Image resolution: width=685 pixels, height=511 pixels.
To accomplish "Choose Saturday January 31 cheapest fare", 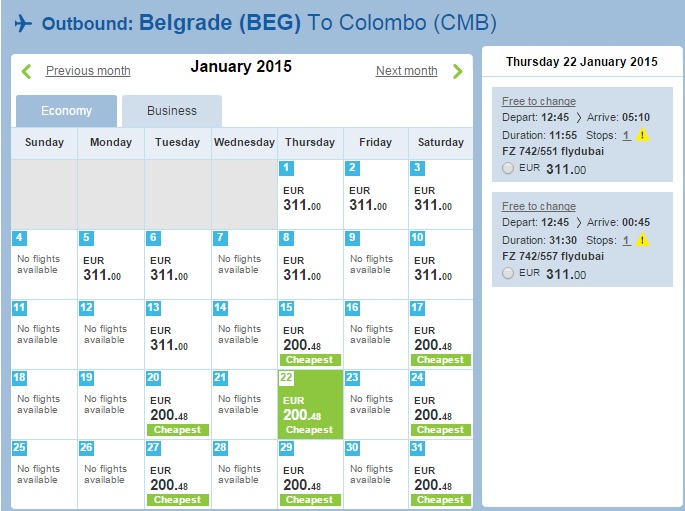I will (441, 475).
